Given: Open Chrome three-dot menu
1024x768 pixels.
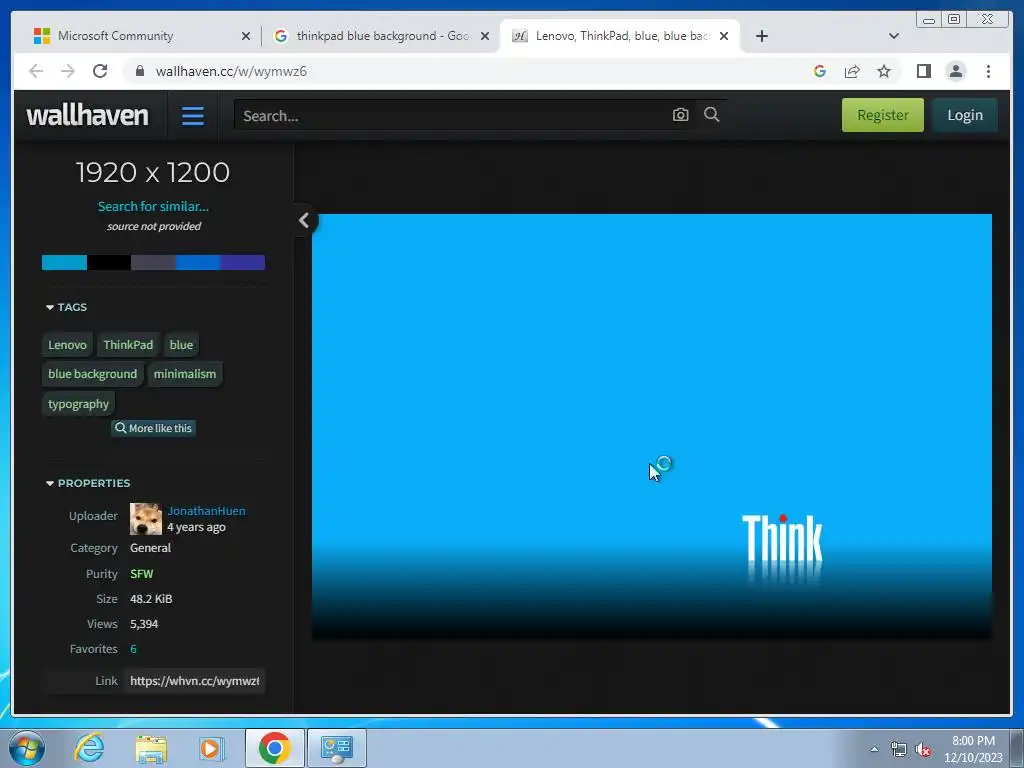Looking at the screenshot, I should pos(988,71).
